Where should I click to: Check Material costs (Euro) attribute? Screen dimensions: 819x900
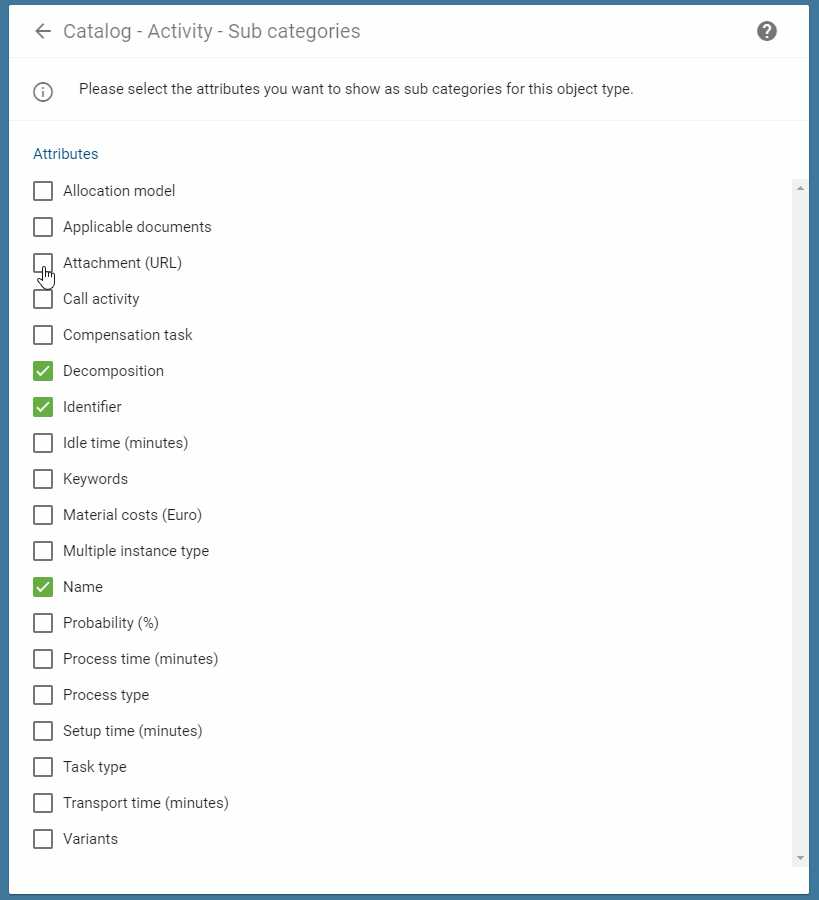[43, 514]
